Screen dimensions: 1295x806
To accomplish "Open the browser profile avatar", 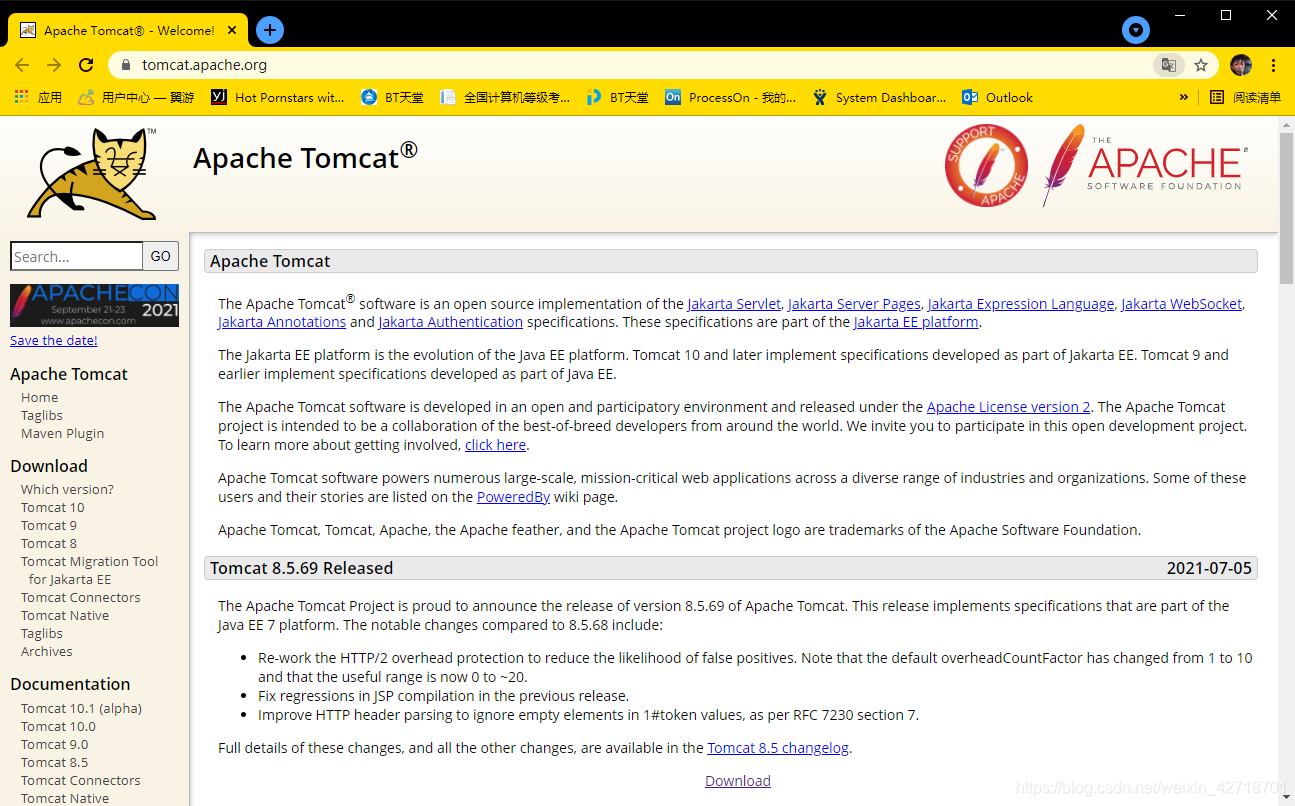I will click(x=1240, y=63).
